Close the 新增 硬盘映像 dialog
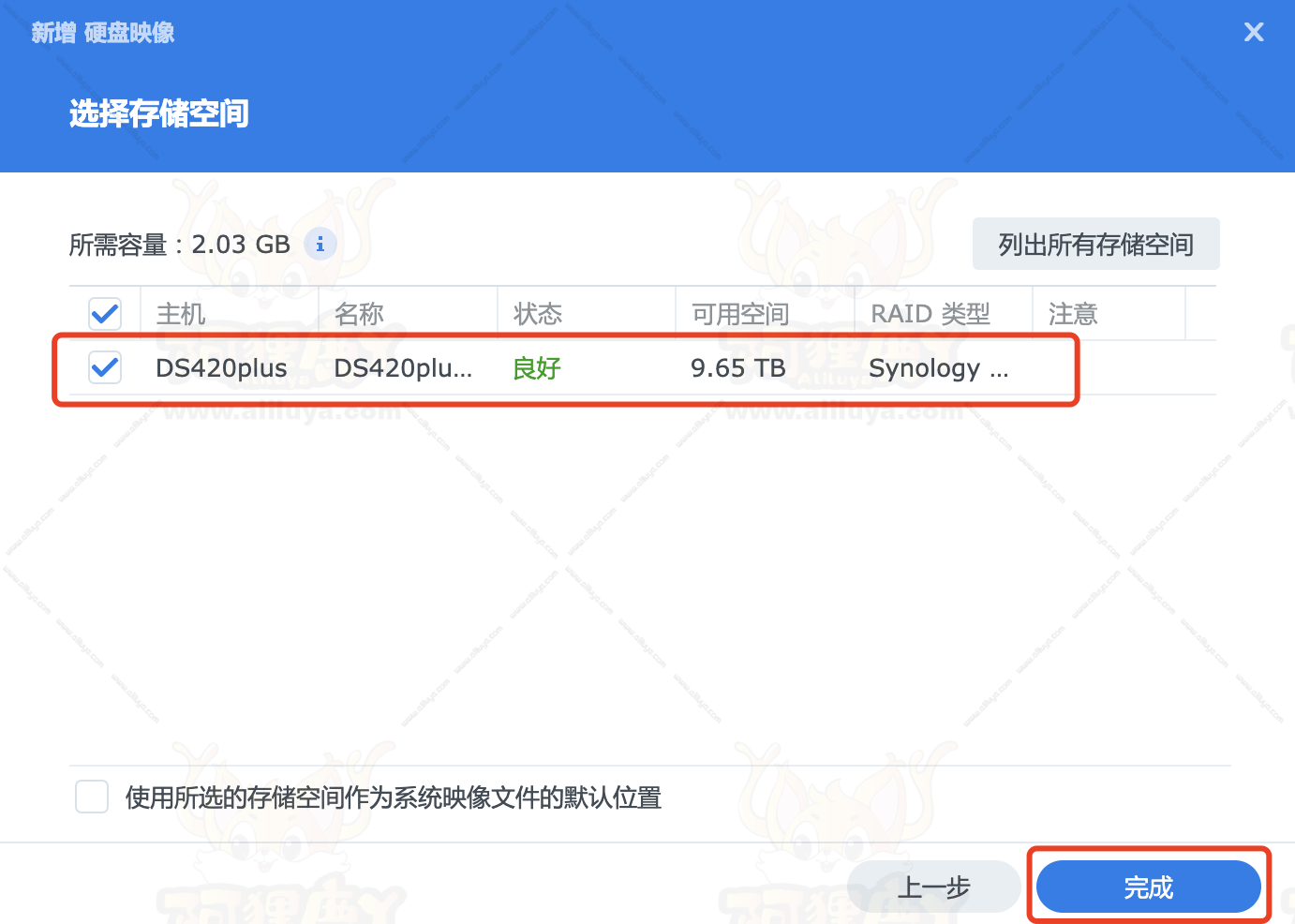This screenshot has height=924, width=1295. point(1254,33)
